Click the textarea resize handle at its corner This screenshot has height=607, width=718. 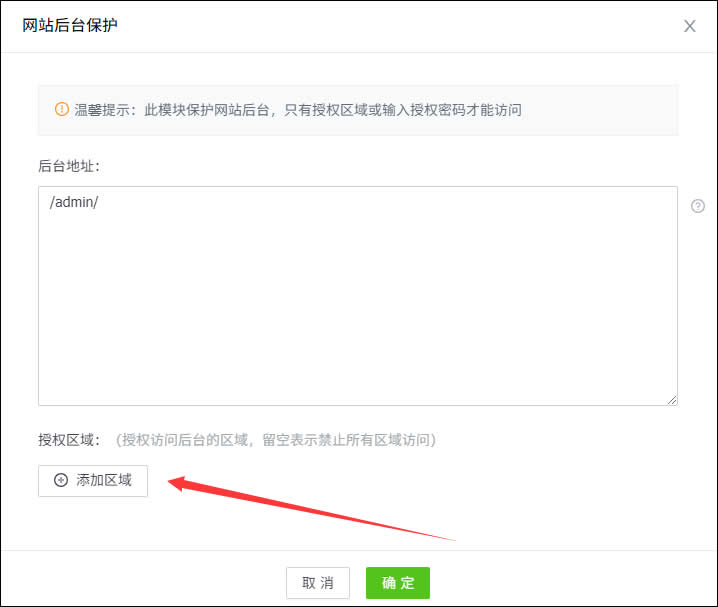[672, 399]
